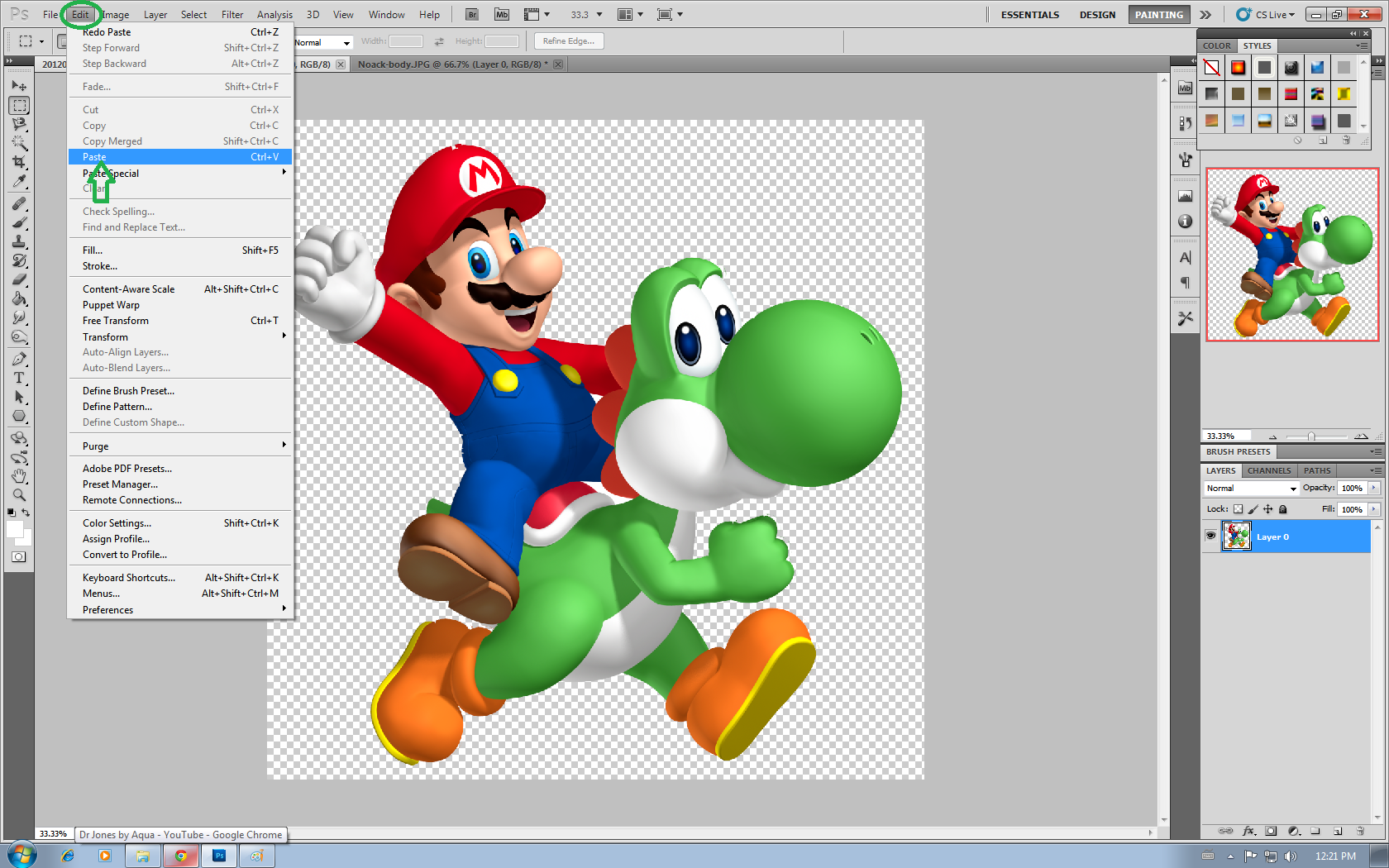
Task: Adjust the Navigator zoom slider
Action: (1311, 436)
